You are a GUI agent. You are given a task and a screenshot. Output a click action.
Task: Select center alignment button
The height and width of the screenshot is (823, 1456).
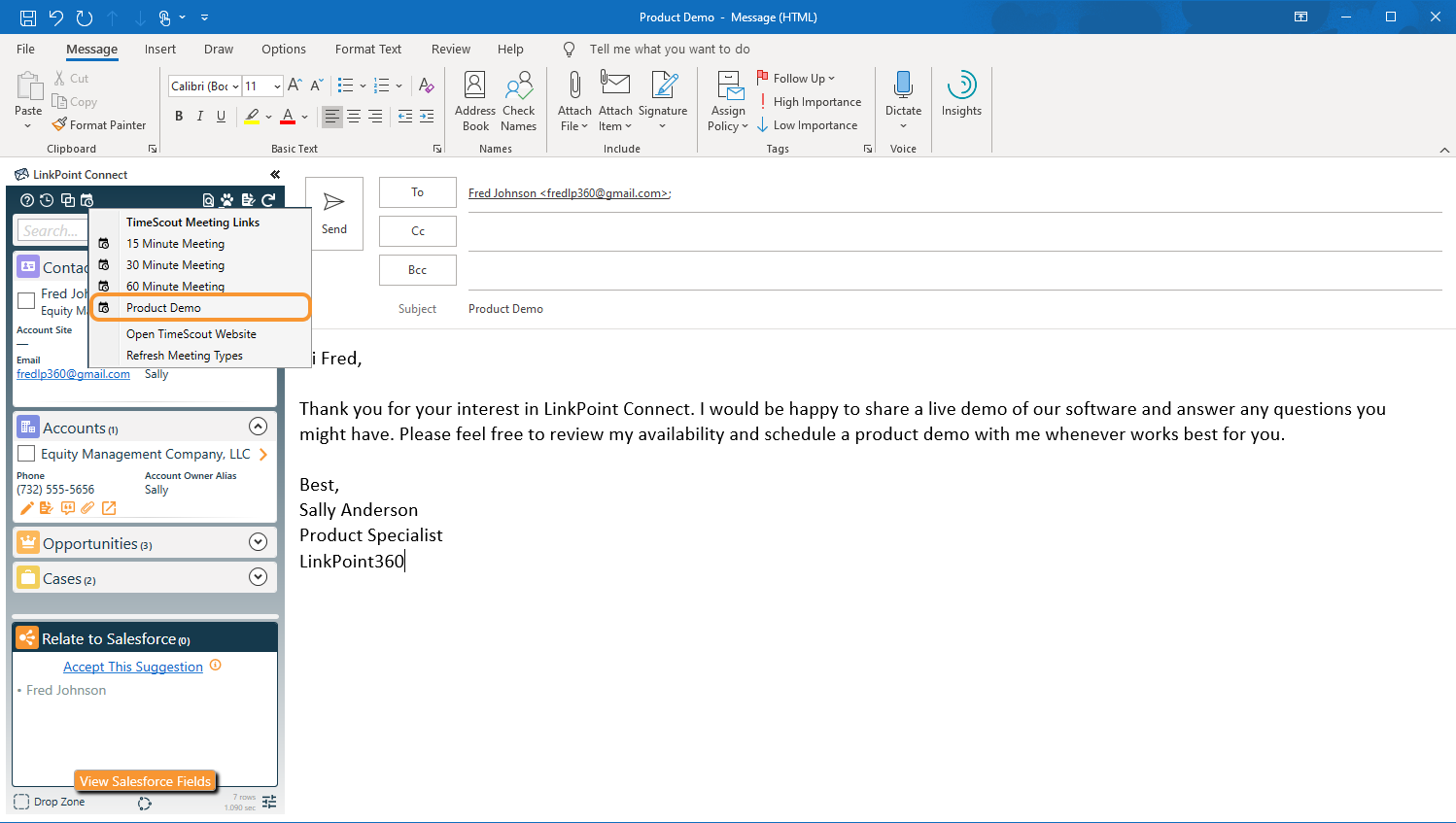coord(354,117)
